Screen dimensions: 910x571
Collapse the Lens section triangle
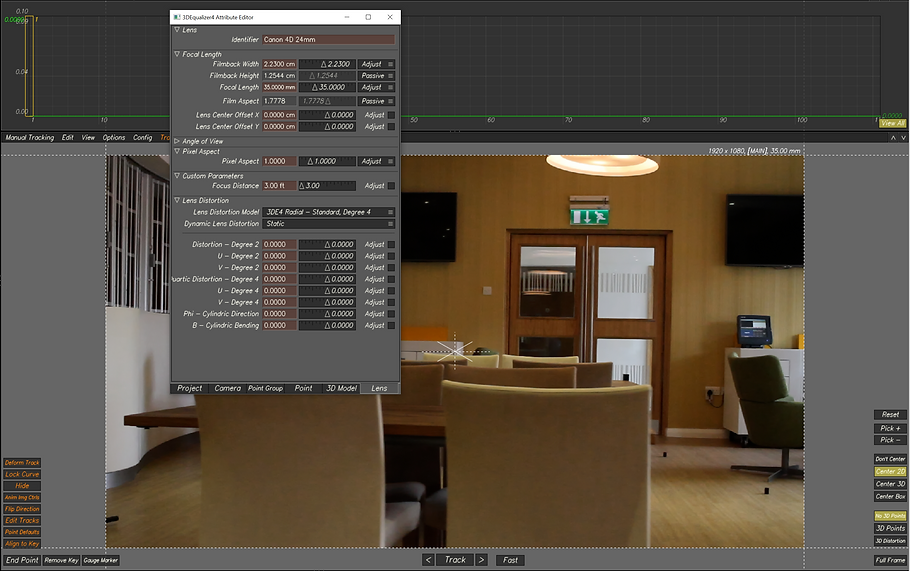tap(177, 30)
